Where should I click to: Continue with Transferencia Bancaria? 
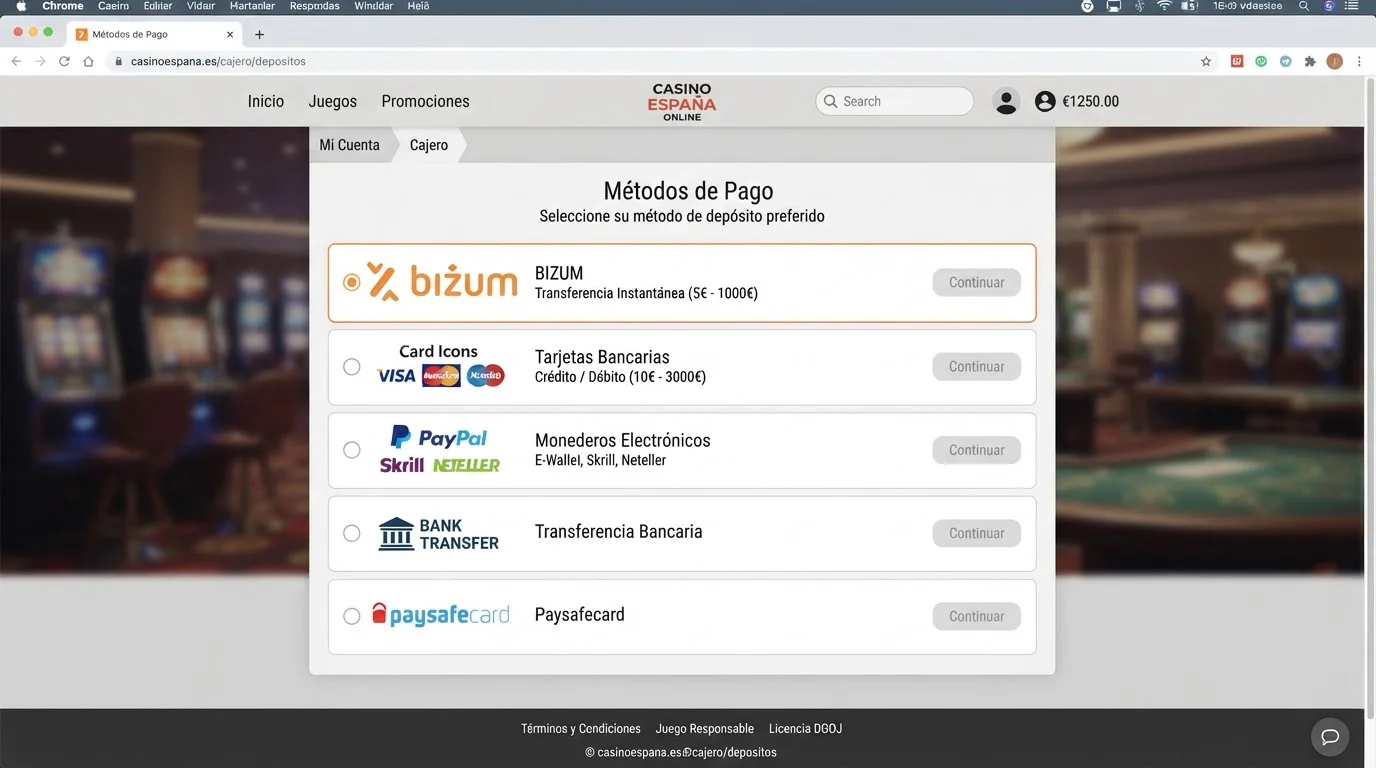(x=977, y=533)
